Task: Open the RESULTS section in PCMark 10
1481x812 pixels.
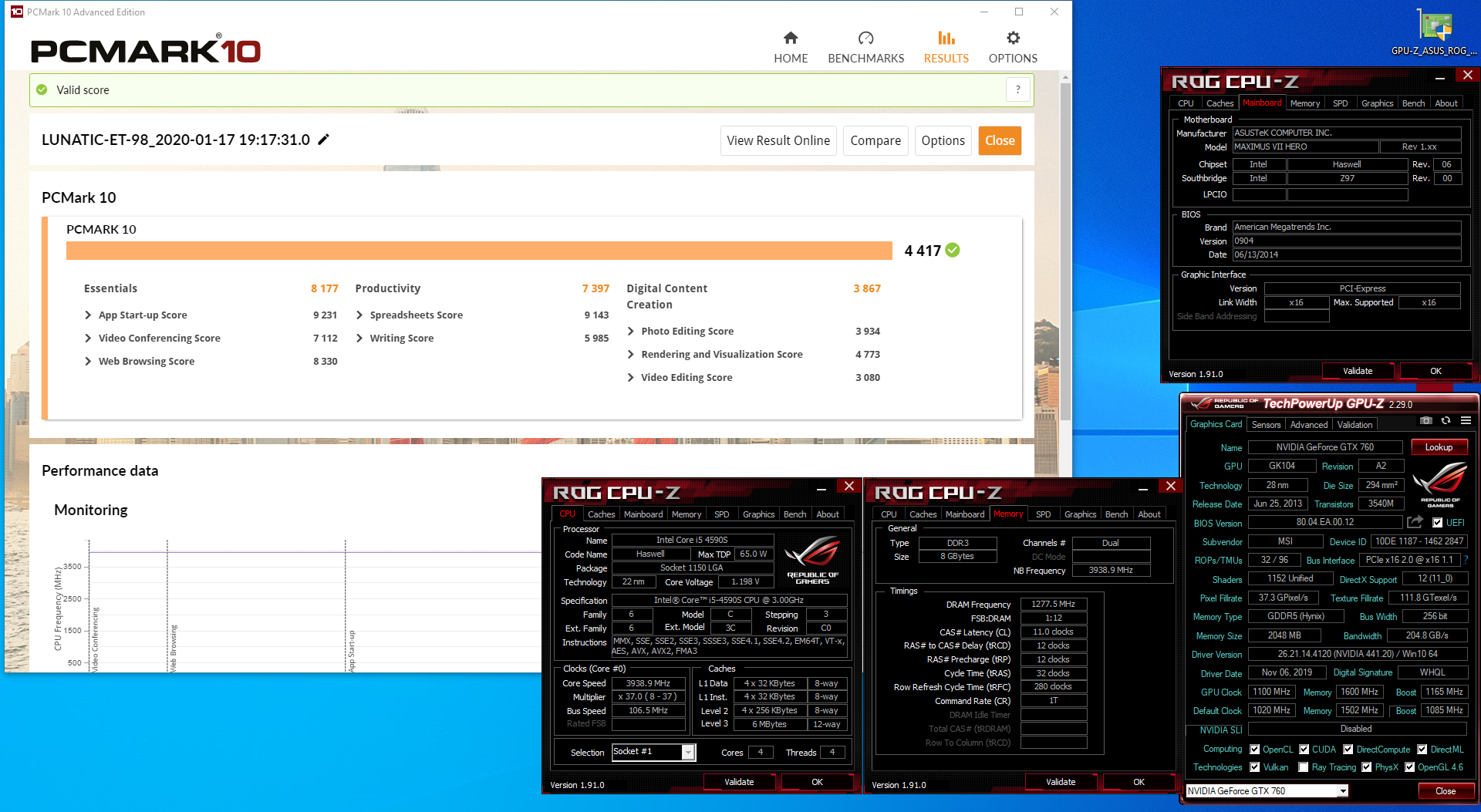Action: click(946, 48)
